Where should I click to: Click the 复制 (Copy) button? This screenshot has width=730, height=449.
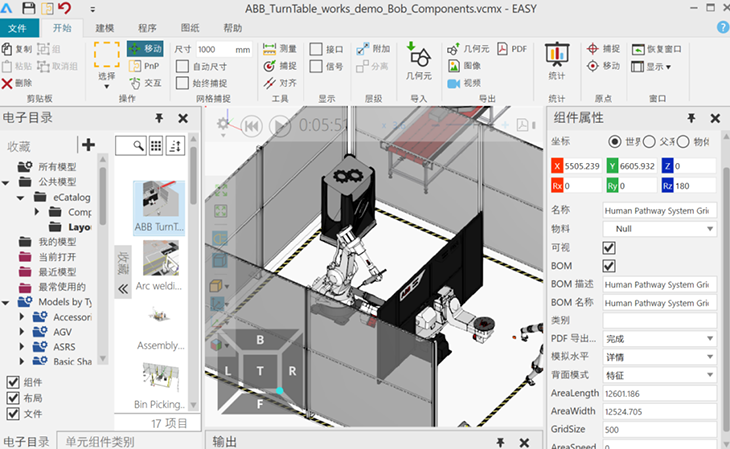(x=18, y=49)
